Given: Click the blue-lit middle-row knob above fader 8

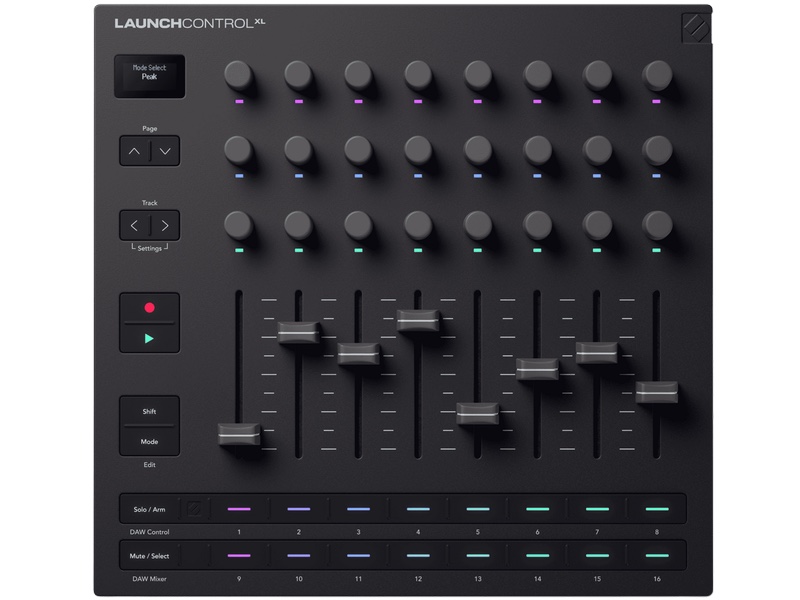Looking at the screenshot, I should [657, 150].
